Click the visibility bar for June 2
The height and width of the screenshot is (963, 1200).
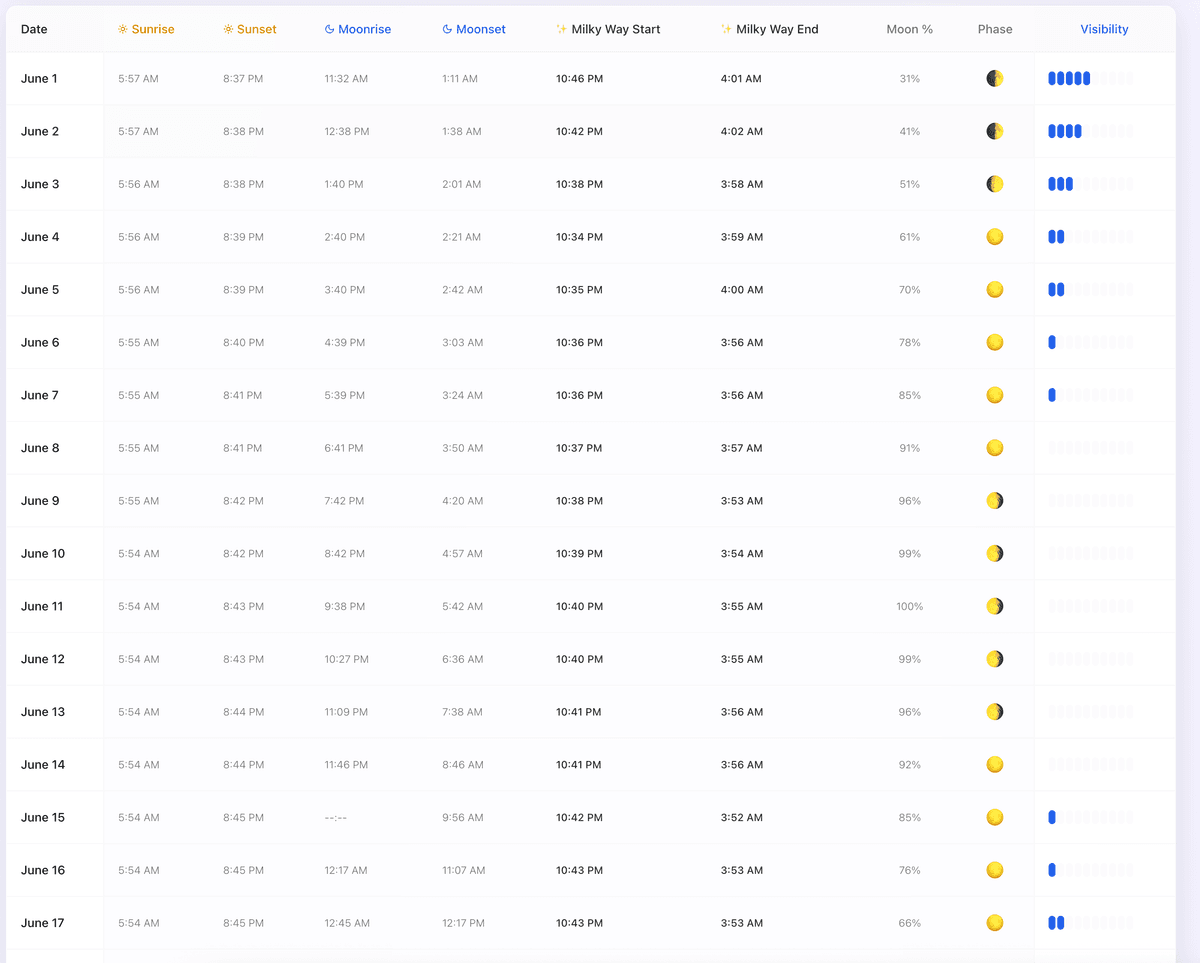[1090, 132]
